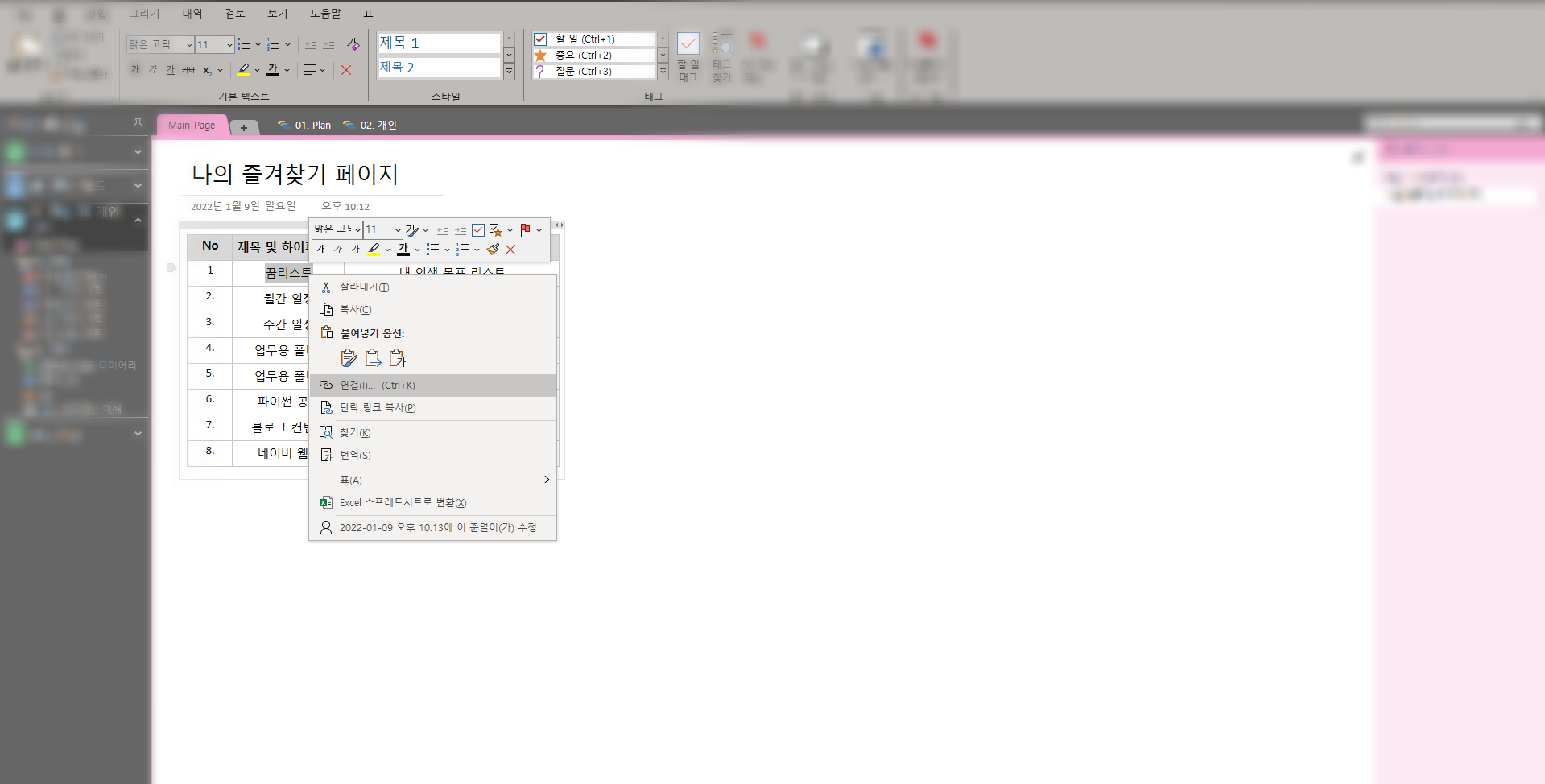Click the red X delete icon in the ribbon

tap(346, 70)
